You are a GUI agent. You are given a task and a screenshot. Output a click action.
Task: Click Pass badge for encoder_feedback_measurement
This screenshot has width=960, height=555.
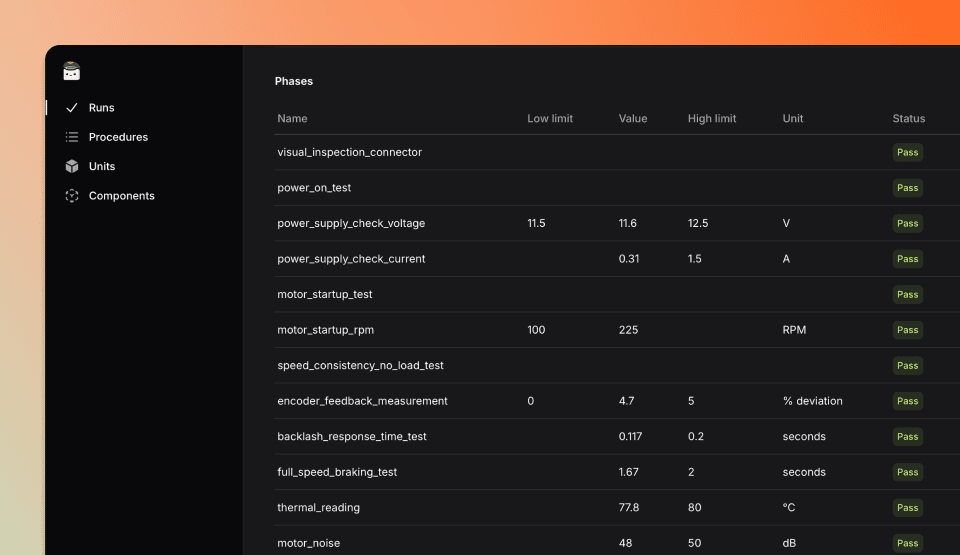(x=907, y=401)
